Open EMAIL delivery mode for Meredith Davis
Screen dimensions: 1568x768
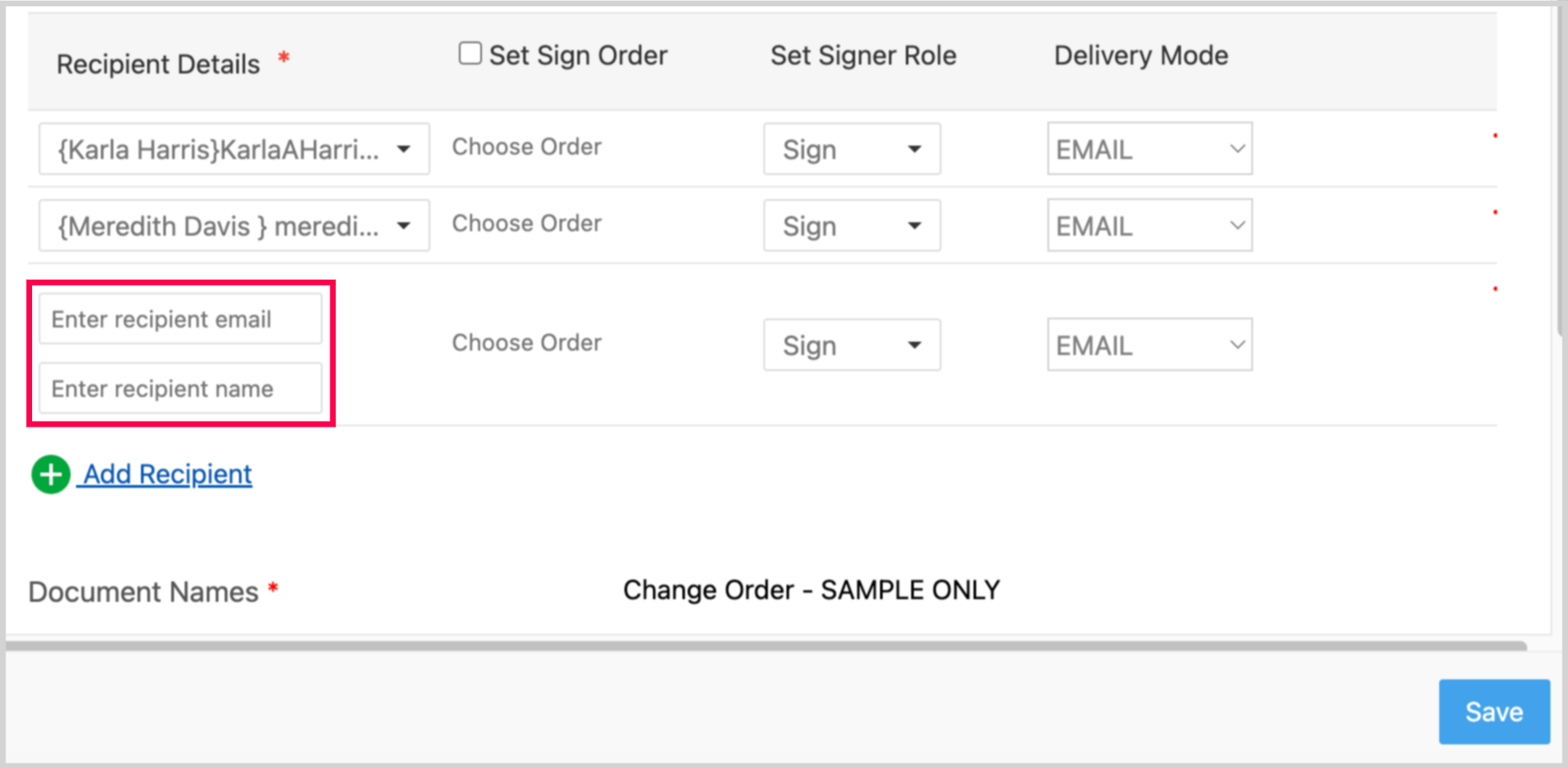(1149, 225)
